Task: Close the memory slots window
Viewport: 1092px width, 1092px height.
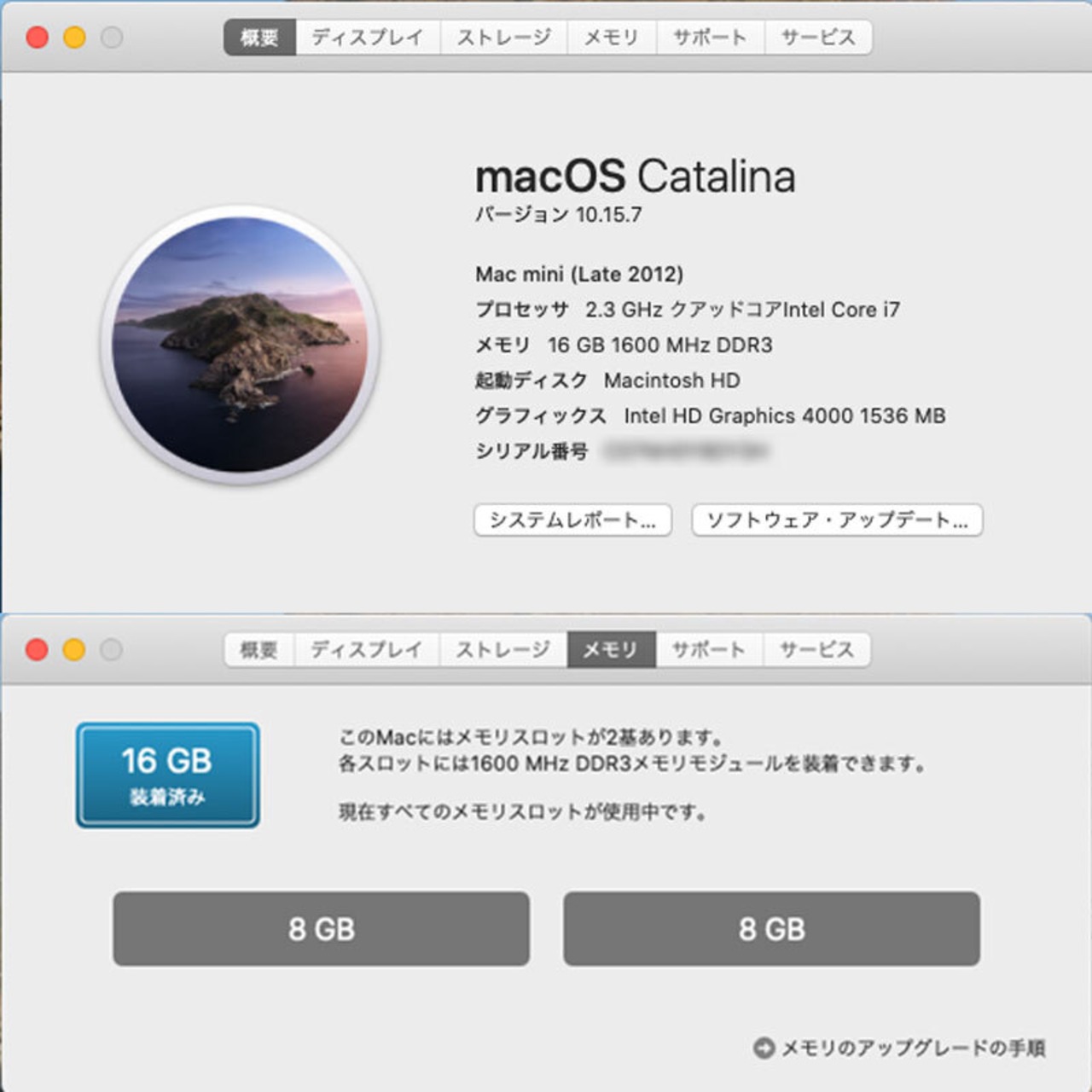Action: (x=38, y=650)
